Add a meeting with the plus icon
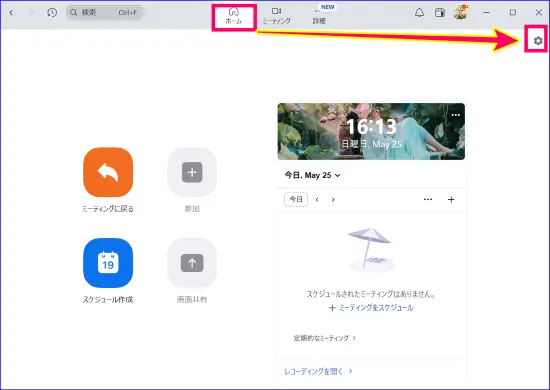Viewport: 550px width, 390px height. coord(451,200)
